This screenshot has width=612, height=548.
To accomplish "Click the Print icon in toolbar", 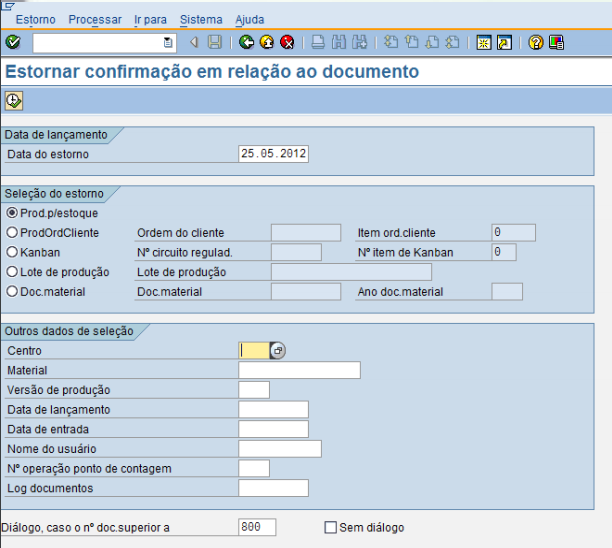I will 317,42.
